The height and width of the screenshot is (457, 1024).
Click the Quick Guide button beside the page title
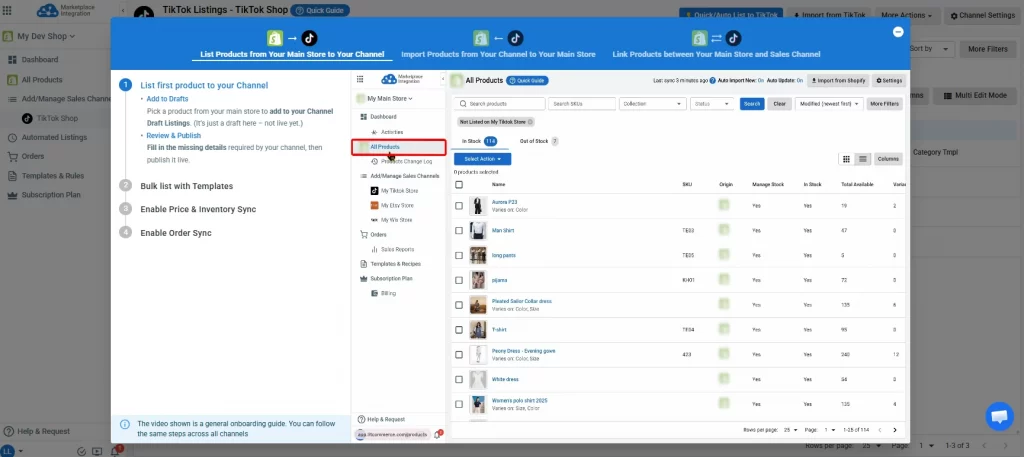click(320, 10)
